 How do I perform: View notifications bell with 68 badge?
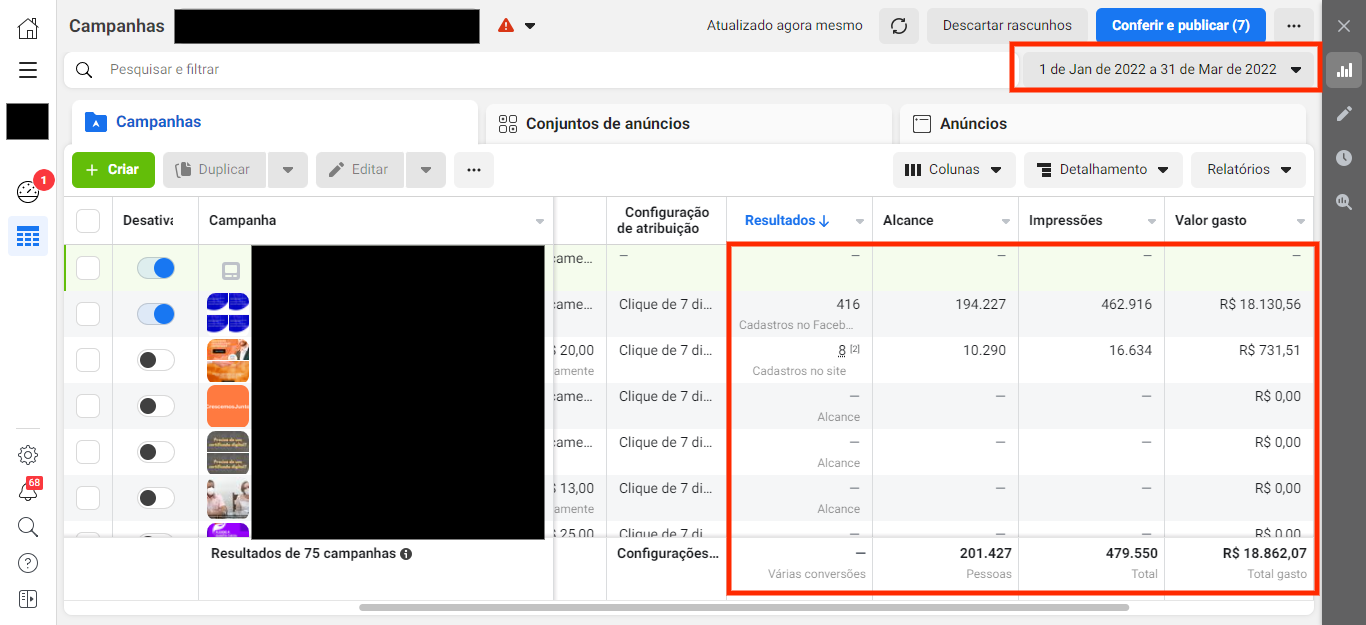pos(28,491)
